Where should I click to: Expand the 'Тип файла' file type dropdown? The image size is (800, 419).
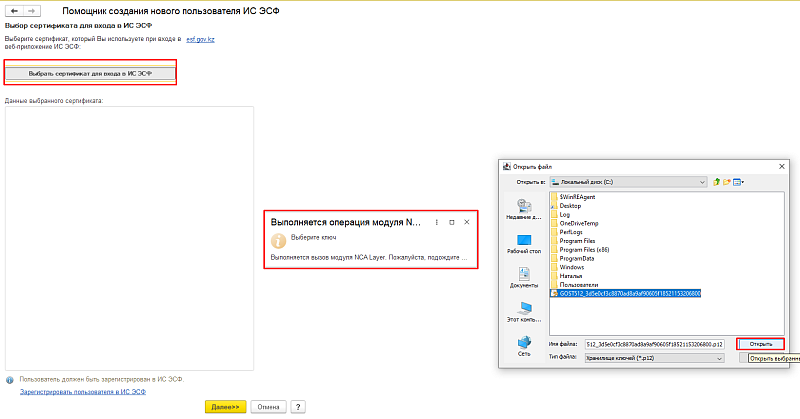[x=721, y=356]
